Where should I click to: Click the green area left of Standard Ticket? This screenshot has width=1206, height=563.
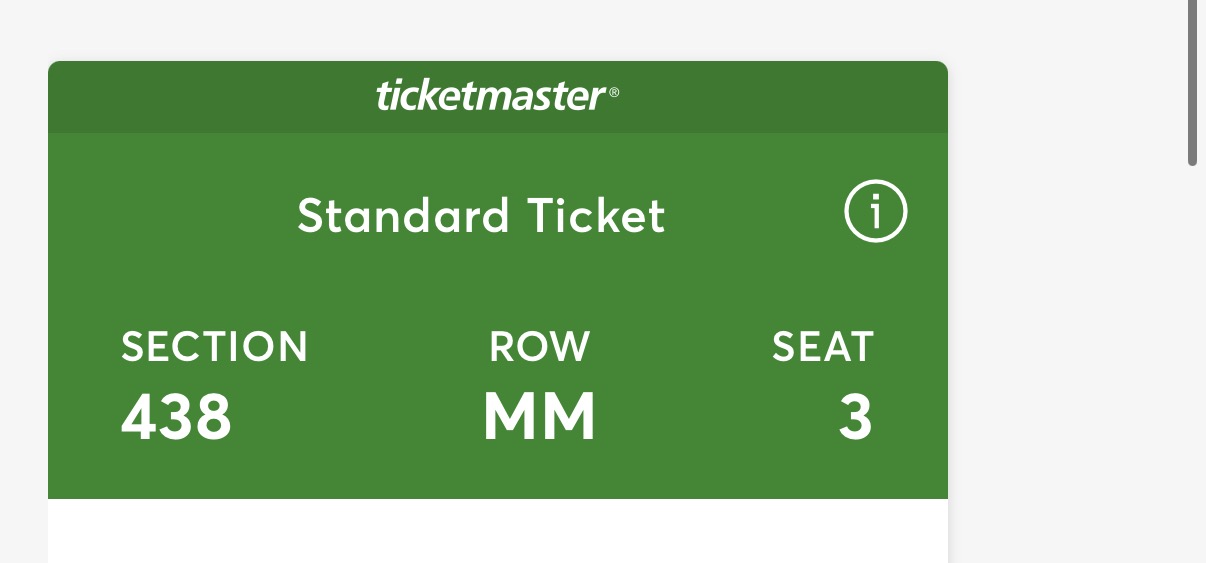[x=170, y=216]
